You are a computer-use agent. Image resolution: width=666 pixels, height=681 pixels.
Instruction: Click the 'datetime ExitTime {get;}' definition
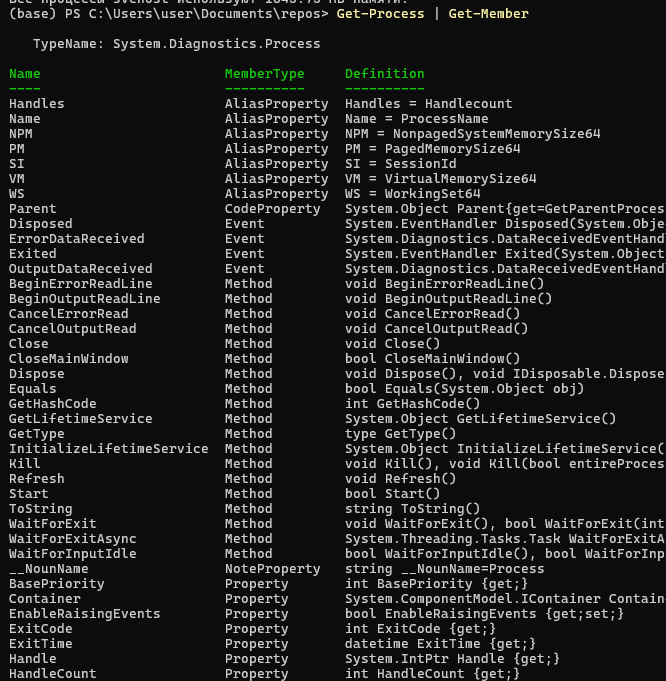pos(440,644)
